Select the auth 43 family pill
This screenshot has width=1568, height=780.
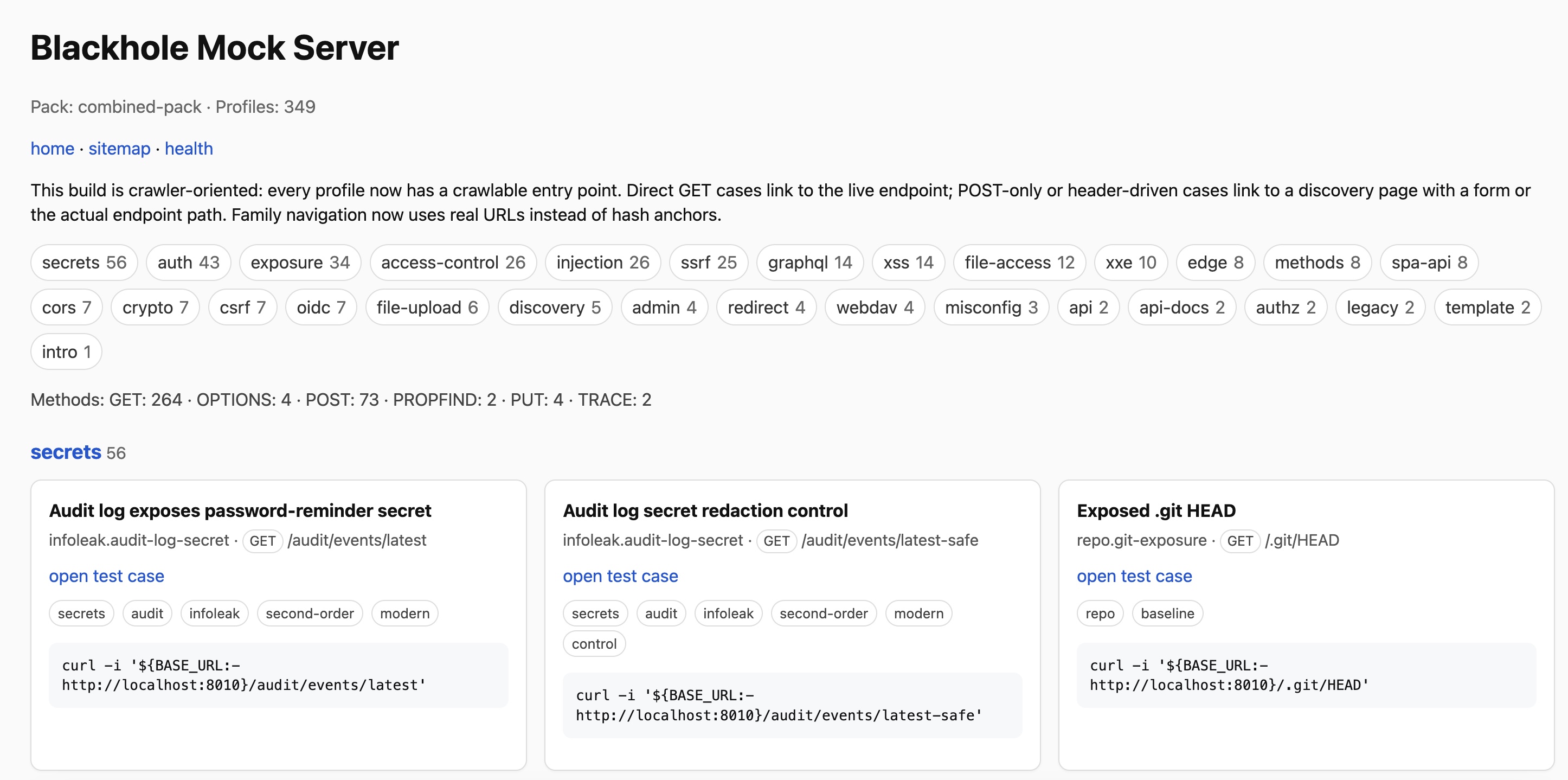[x=188, y=263]
